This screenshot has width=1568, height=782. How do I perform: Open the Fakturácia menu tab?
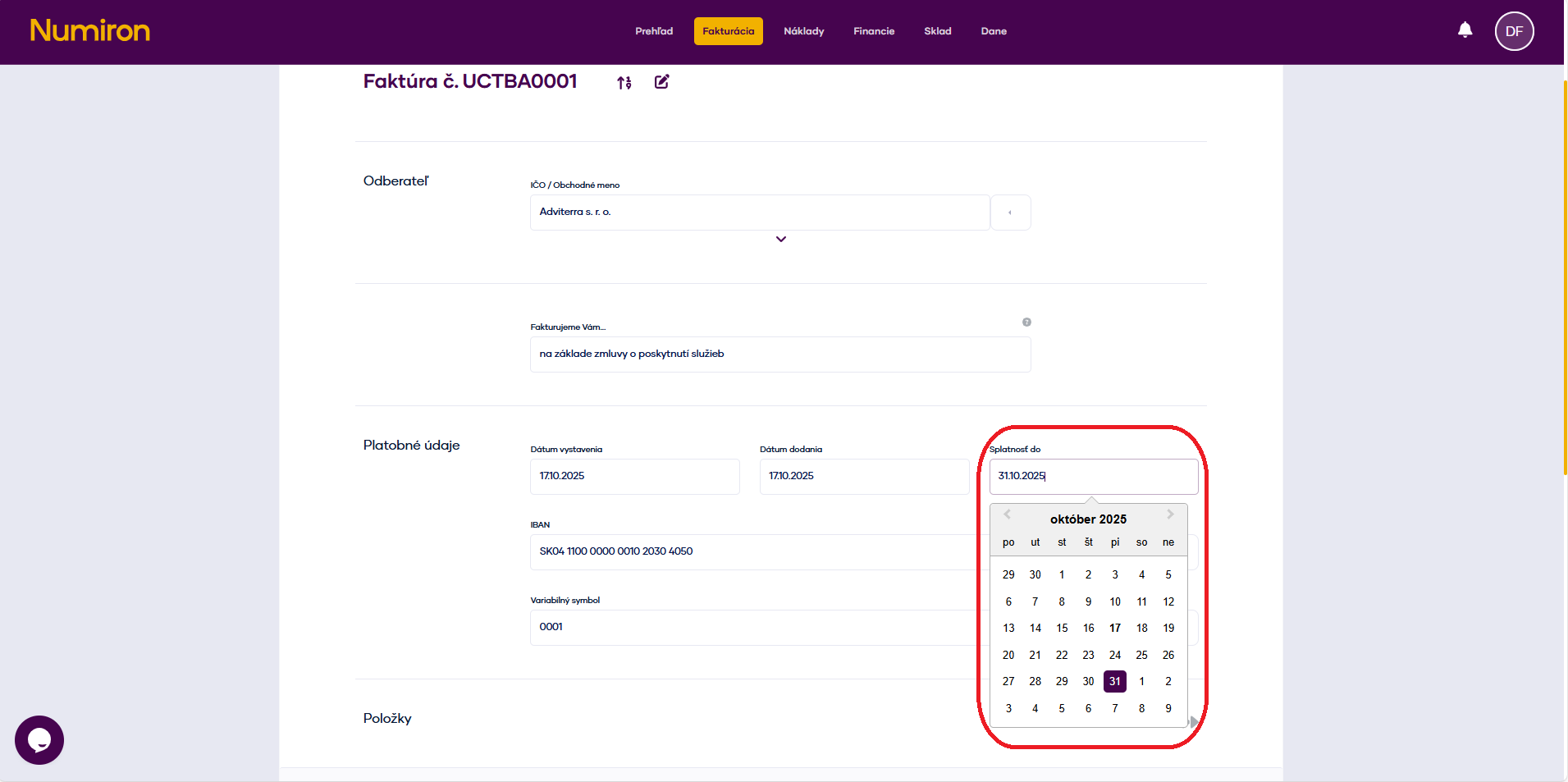[x=728, y=31]
